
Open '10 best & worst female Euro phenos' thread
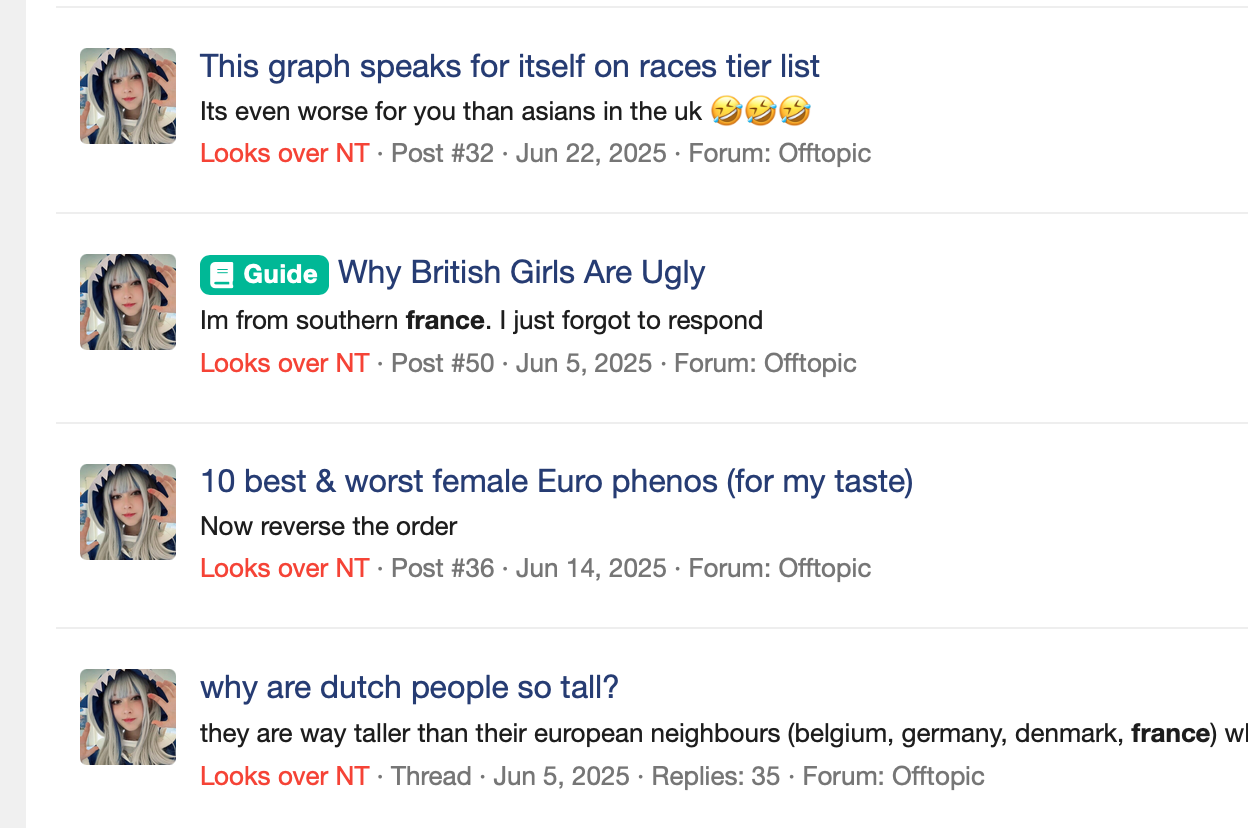[x=557, y=482]
